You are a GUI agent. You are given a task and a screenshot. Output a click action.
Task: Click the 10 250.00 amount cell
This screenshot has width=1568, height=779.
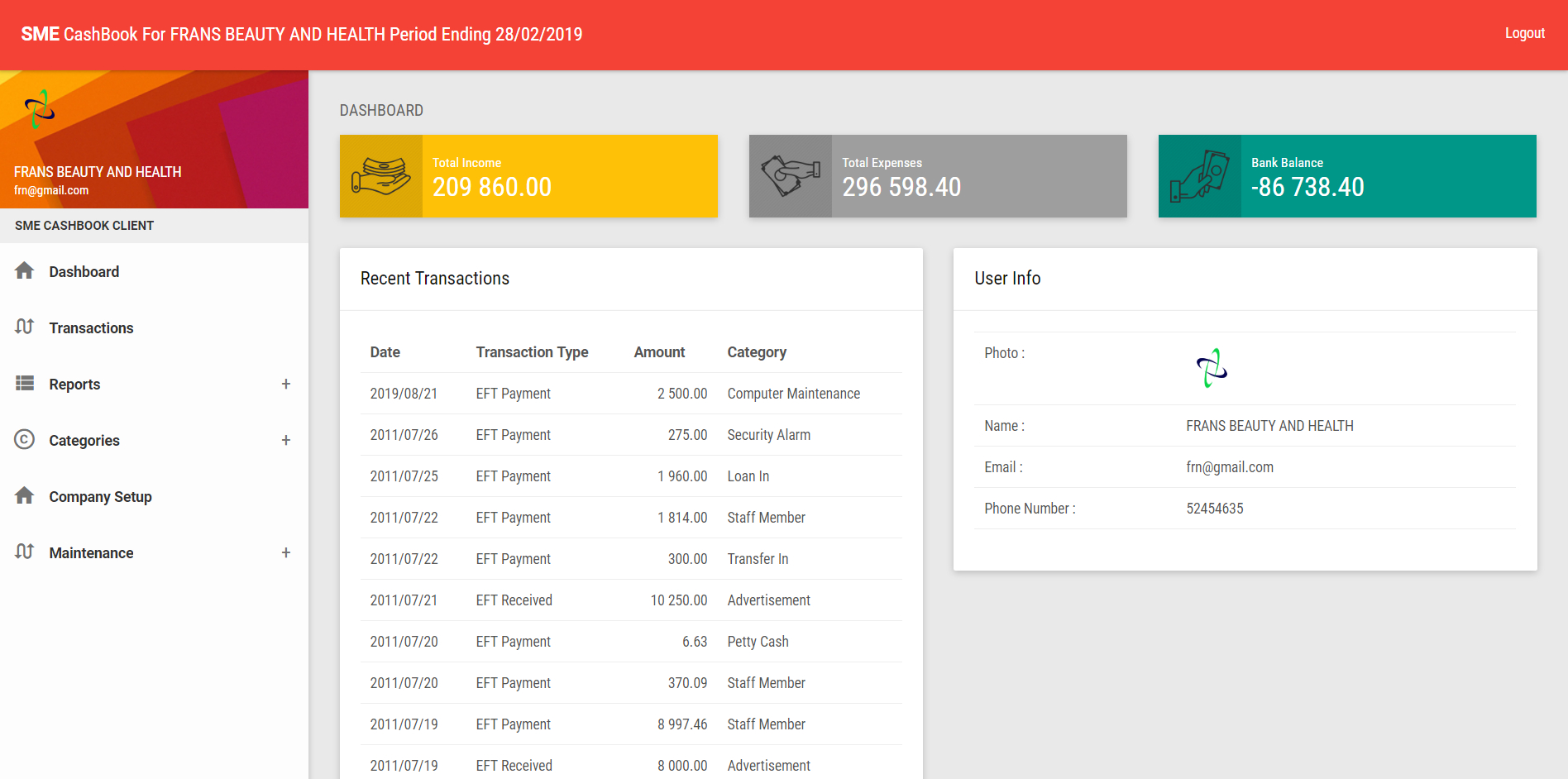coord(679,600)
